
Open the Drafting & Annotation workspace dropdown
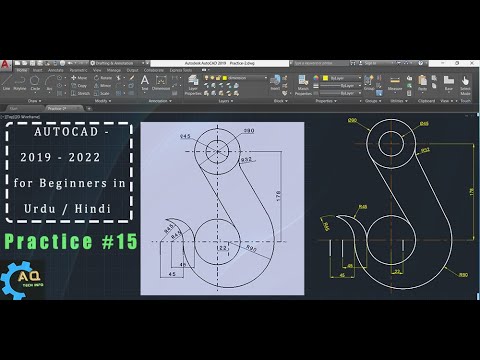[119, 63]
